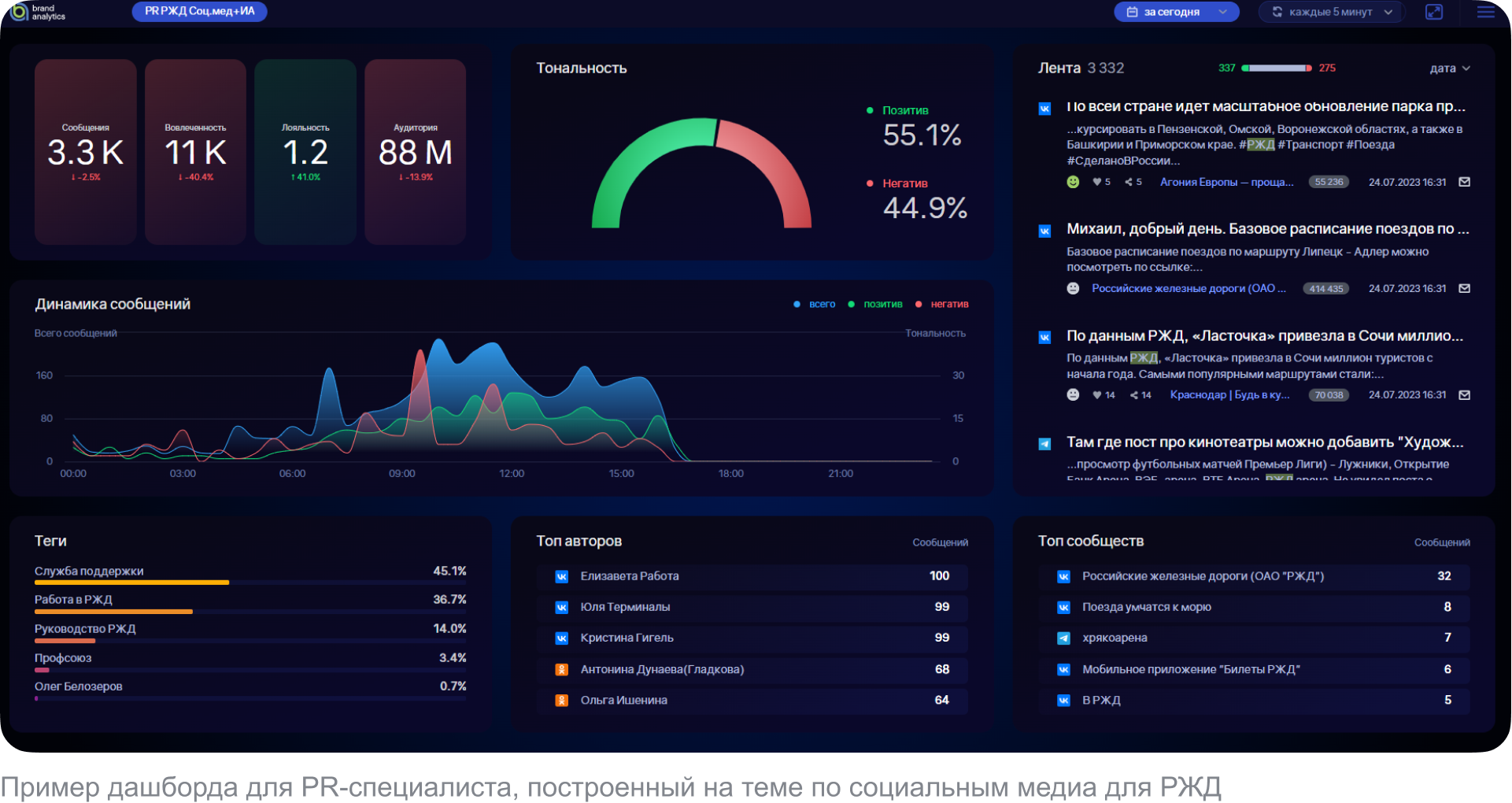The image size is (1512, 803).
Task: Sort Топ сообществ by Сообщений column
Action: point(1442,542)
